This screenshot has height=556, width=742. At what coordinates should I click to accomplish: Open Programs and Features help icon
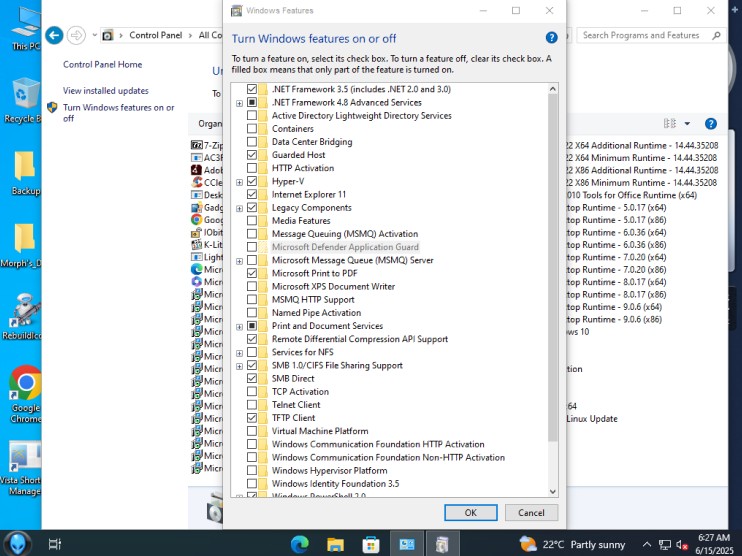(x=710, y=124)
